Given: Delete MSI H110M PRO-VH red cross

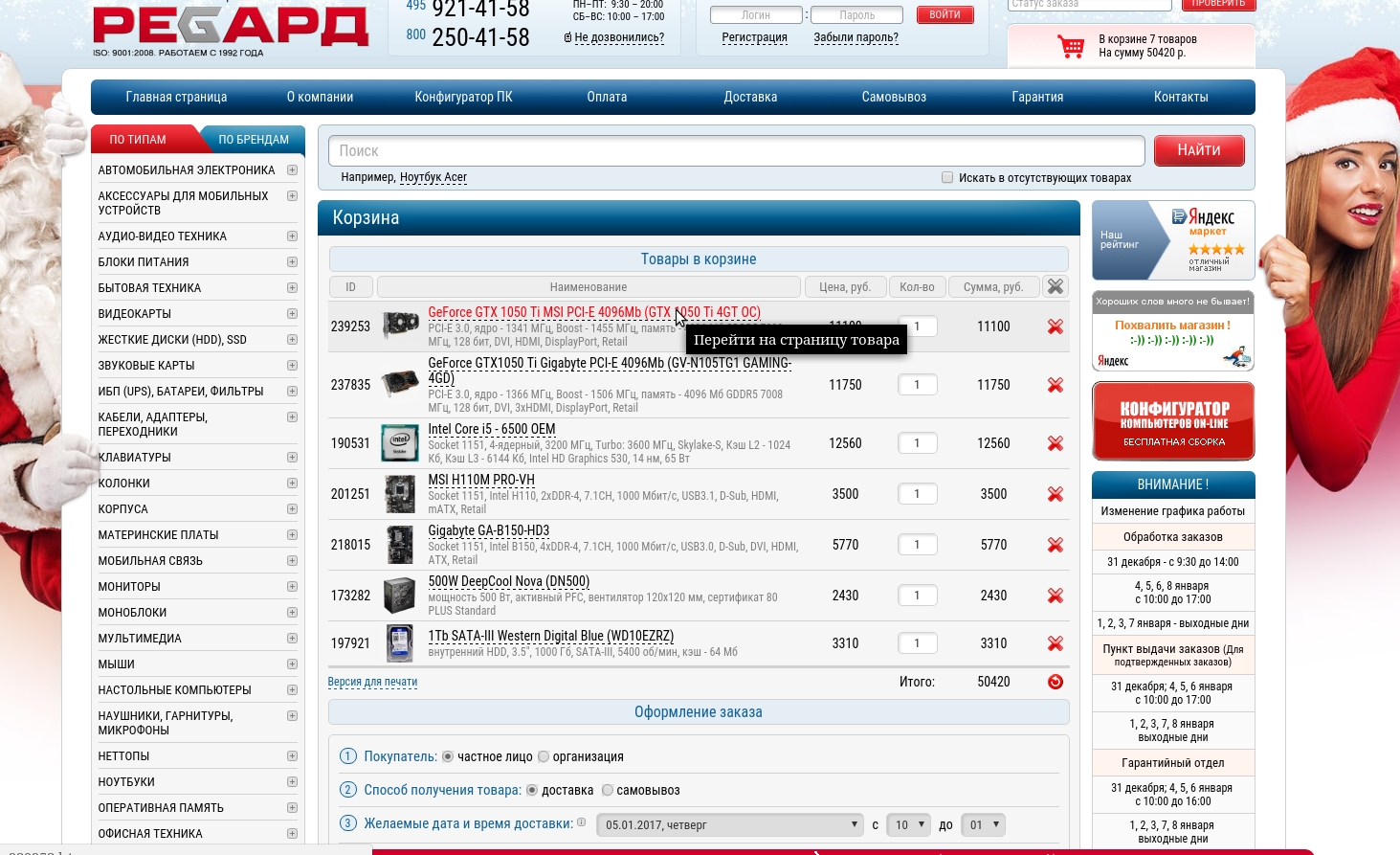Looking at the screenshot, I should pos(1055,494).
